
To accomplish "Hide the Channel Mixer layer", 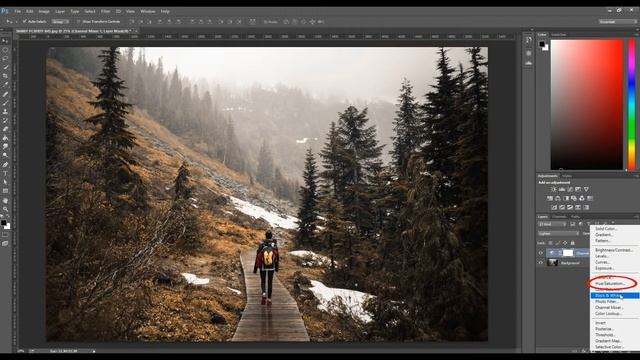I will pyautogui.click(x=541, y=253).
